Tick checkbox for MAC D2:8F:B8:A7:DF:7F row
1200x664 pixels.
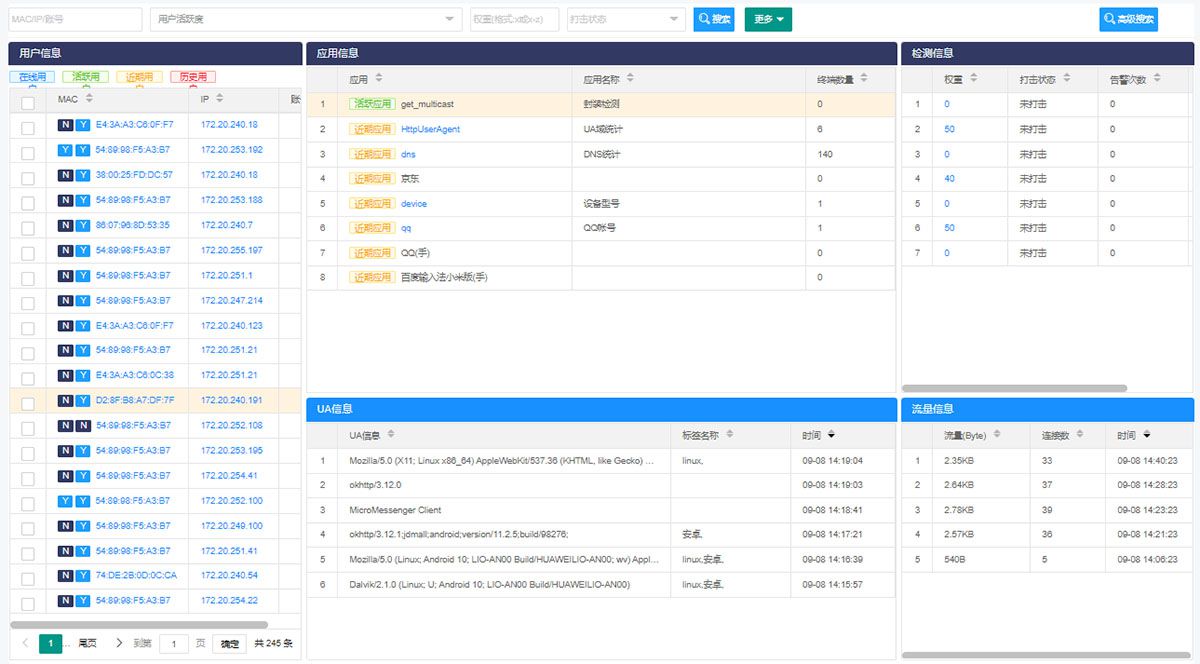point(28,404)
